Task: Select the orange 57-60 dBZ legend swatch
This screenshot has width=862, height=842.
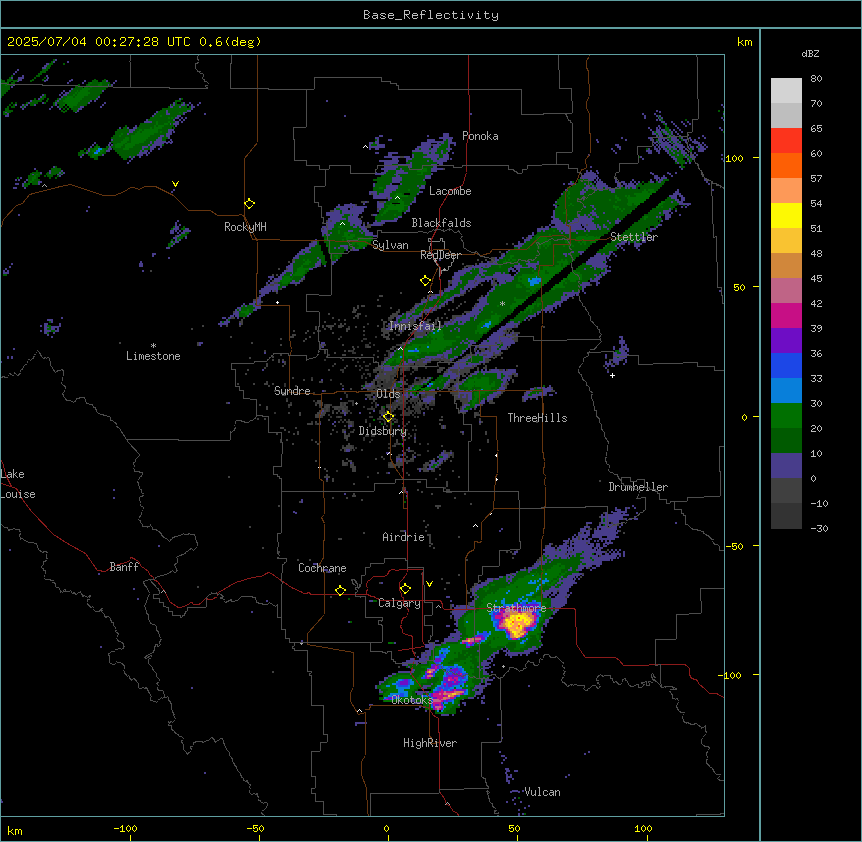Action: tap(786, 165)
